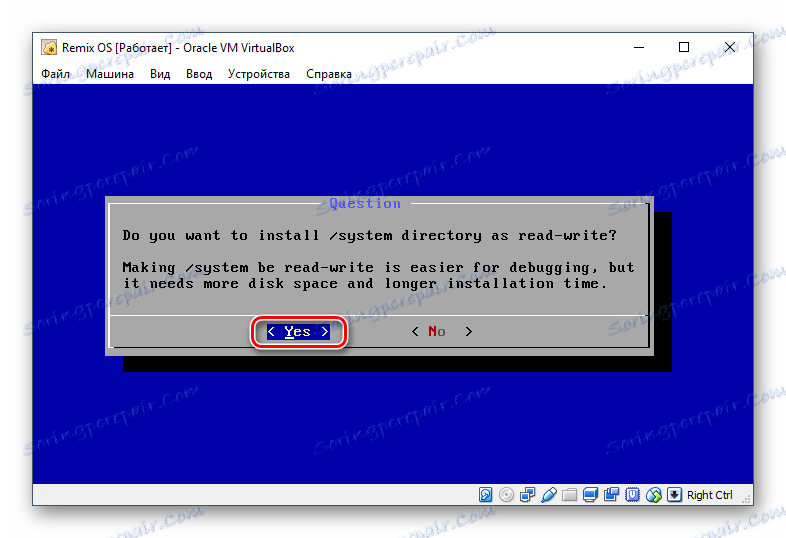
Task: Click the CPU virtualization status icon
Action: 633,495
